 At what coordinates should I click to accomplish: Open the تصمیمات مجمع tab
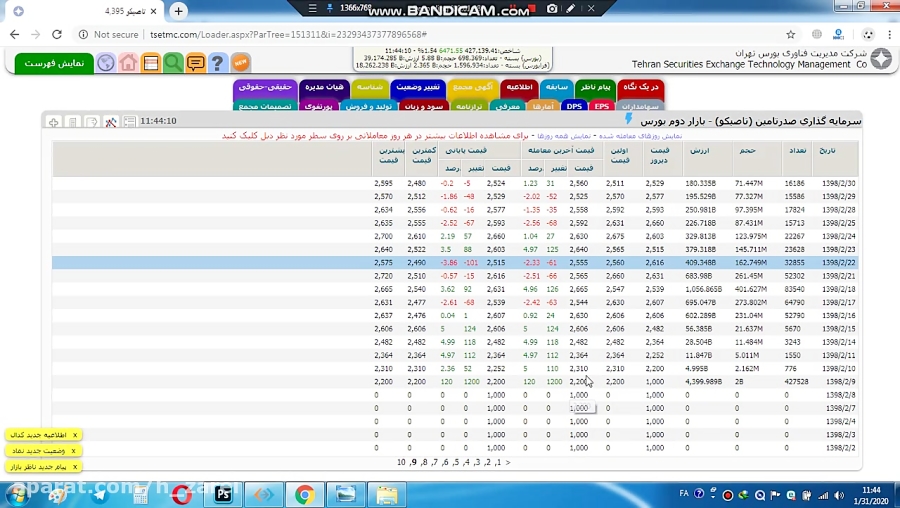265,106
